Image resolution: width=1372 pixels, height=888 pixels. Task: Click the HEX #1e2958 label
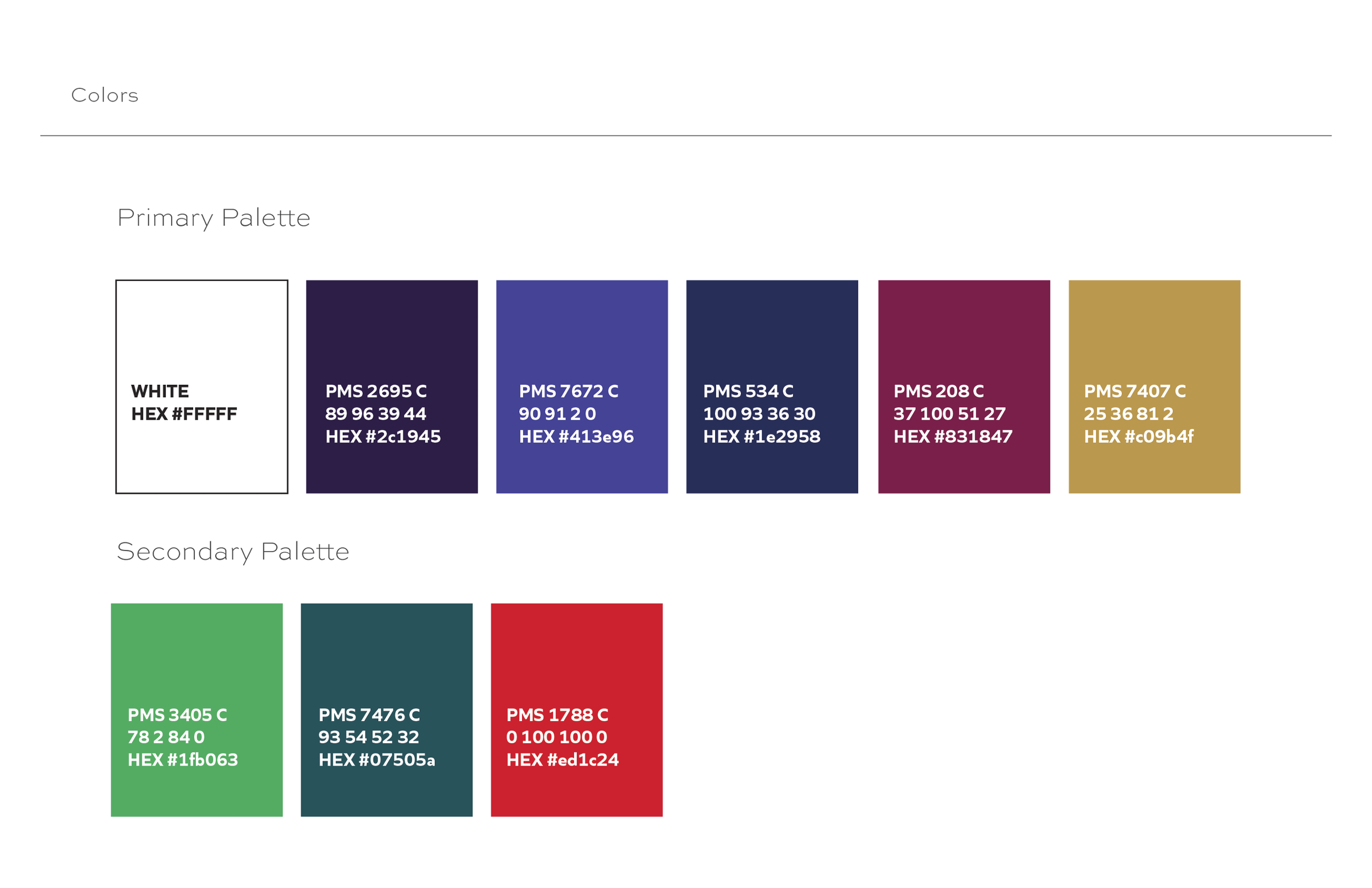coord(762,436)
